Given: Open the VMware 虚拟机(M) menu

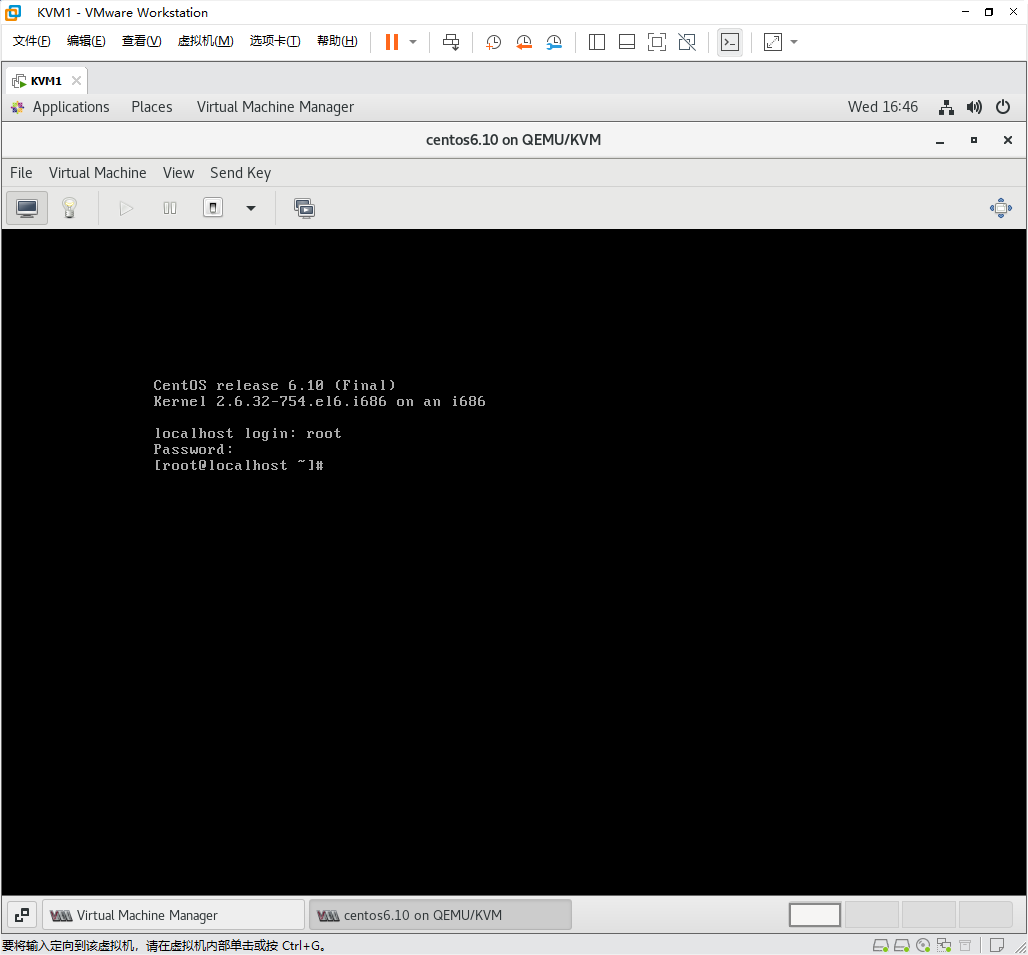Looking at the screenshot, I should pos(205,41).
